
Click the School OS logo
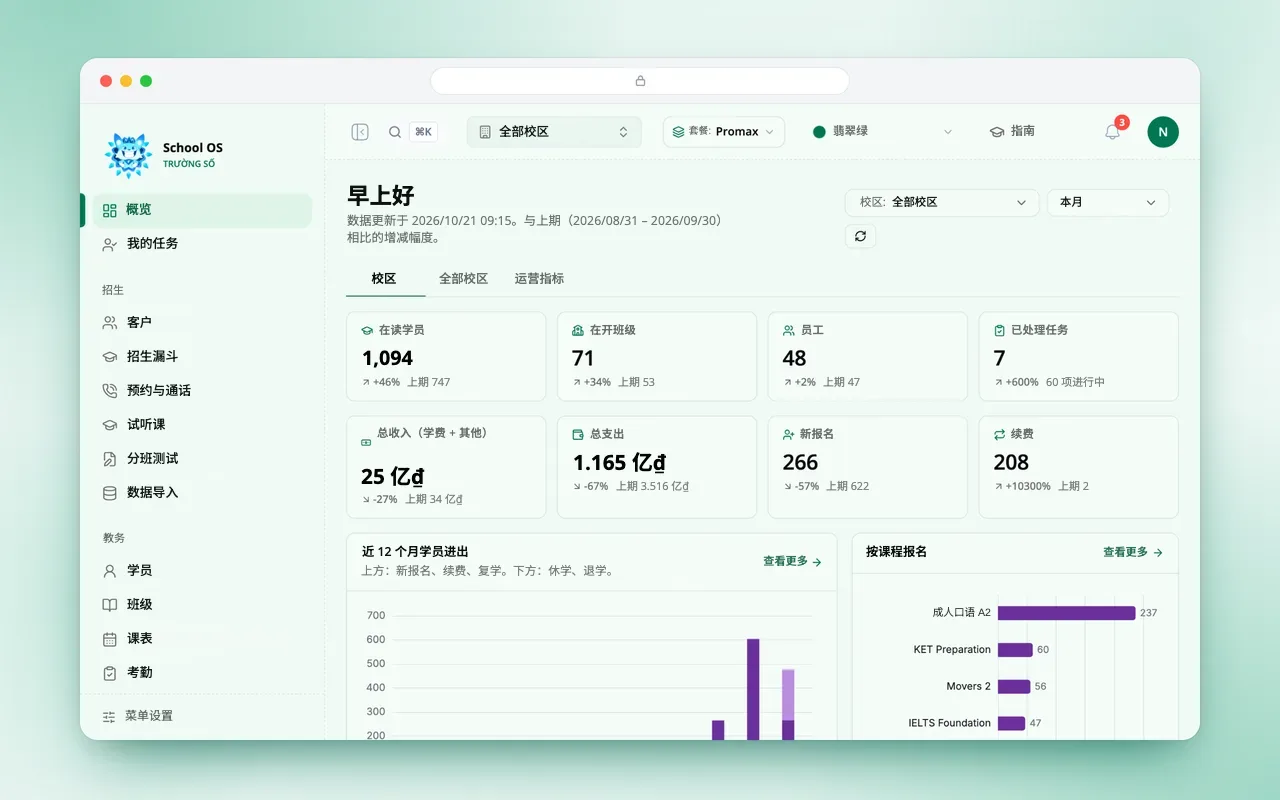(128, 155)
